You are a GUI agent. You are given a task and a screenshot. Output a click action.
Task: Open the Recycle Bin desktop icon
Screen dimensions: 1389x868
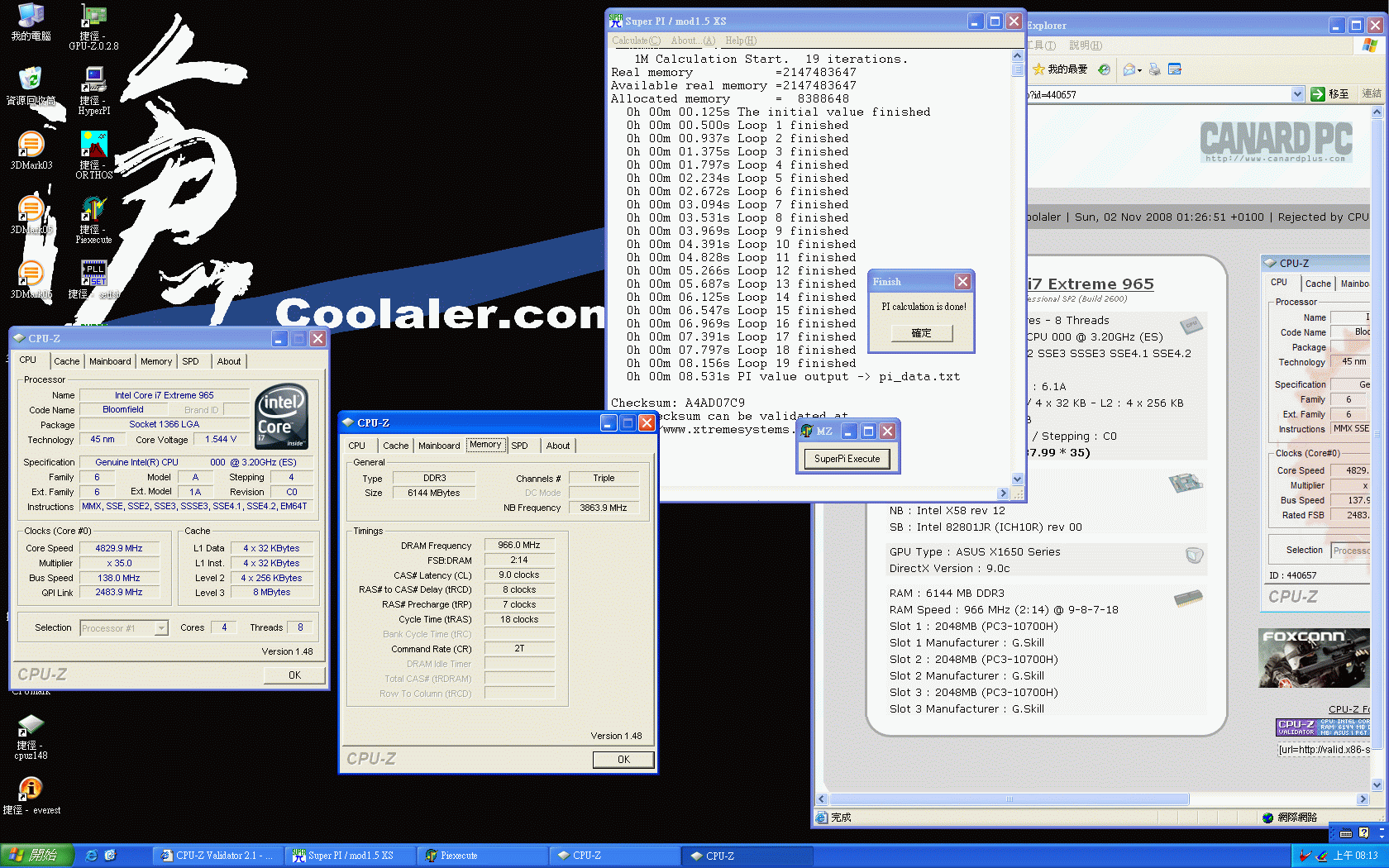(x=31, y=86)
